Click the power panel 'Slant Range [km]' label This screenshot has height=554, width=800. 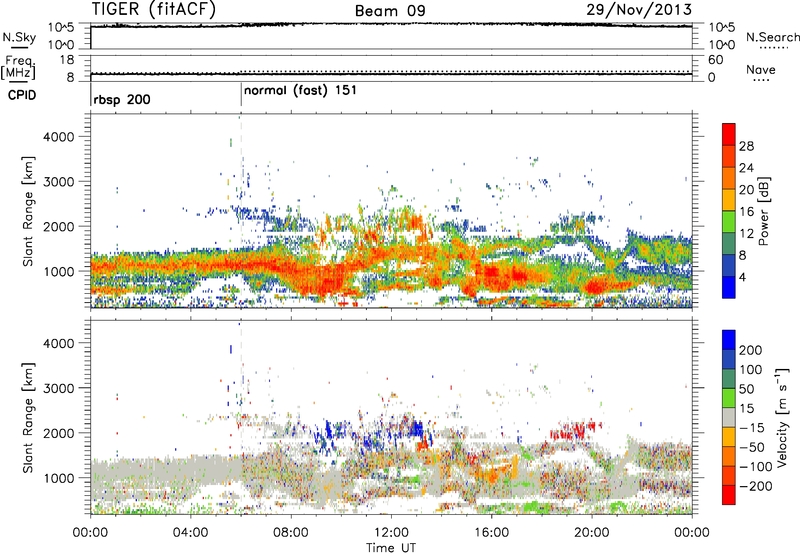pos(28,211)
